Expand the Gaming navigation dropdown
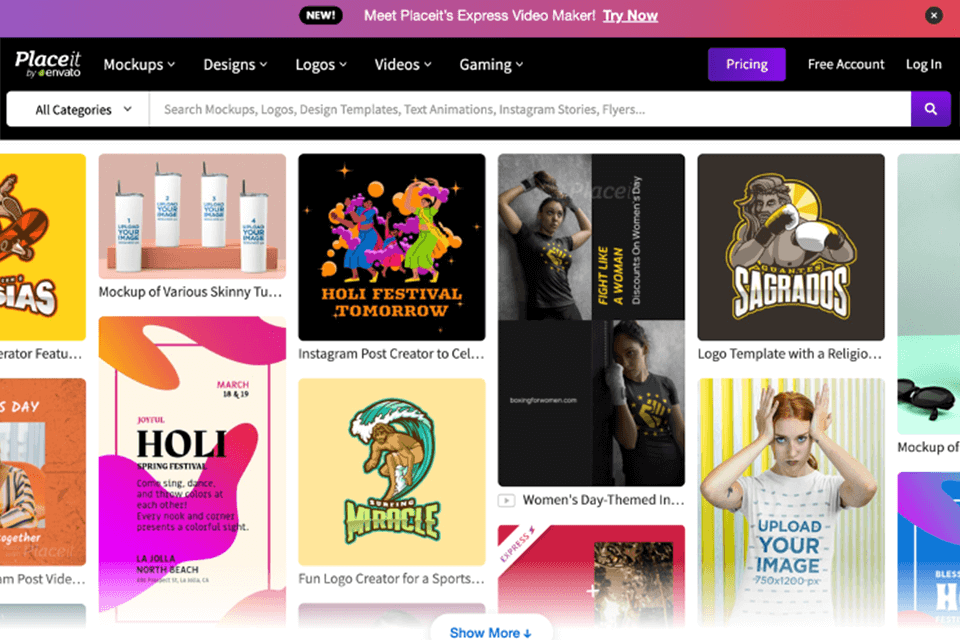Viewport: 960px width, 640px height. tap(491, 64)
